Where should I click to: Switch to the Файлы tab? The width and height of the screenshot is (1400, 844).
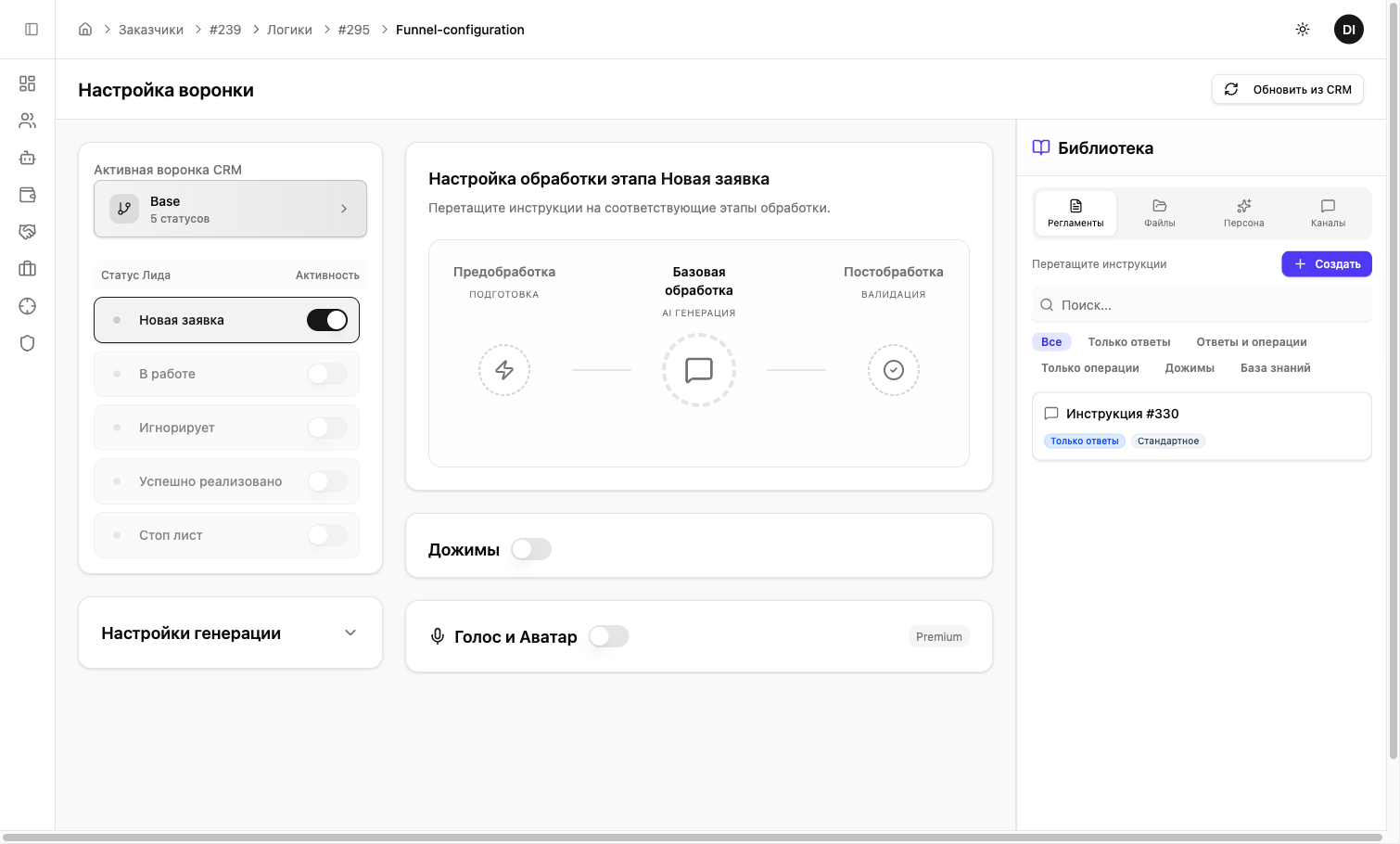coord(1159,213)
